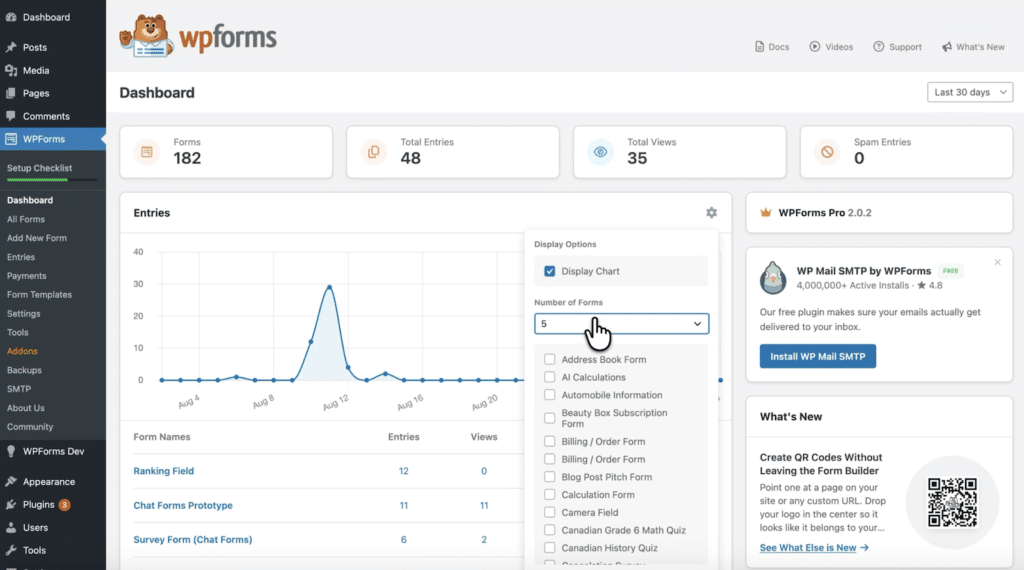1024x570 pixels.
Task: Click Install WP Mail SMTP button
Action: (818, 356)
